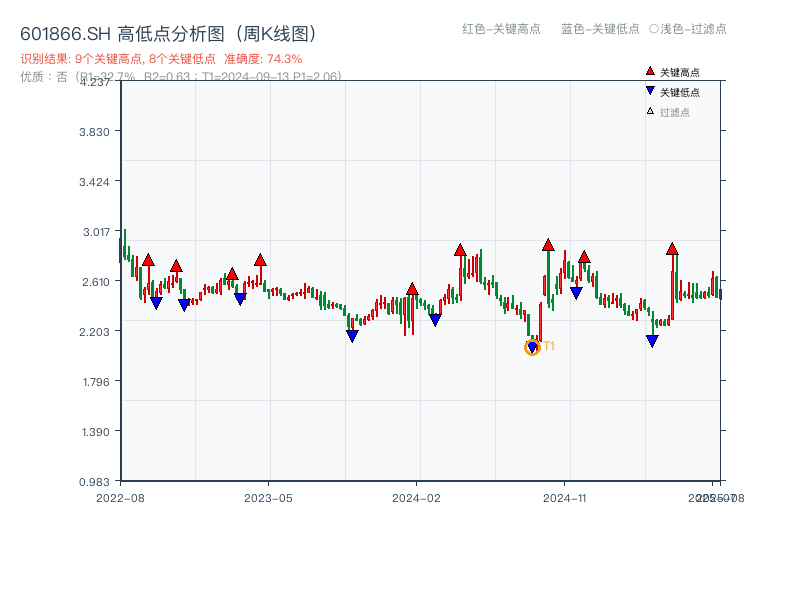Toggle the circle beside 浅色-过滤点
This screenshot has height=600, width=800.
(x=654, y=29)
